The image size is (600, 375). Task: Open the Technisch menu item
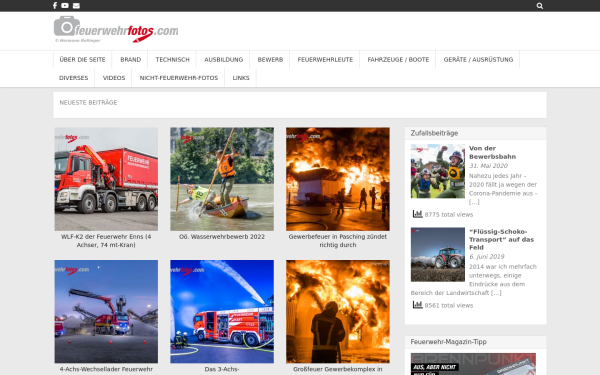tap(172, 60)
